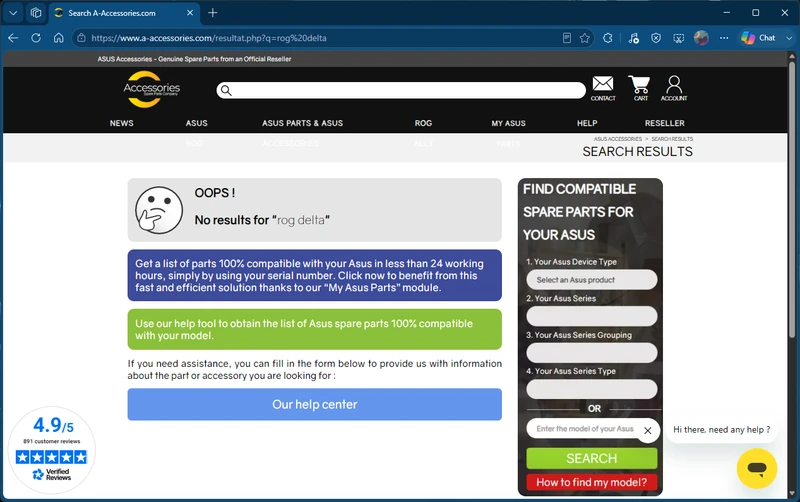Select the Search A-Accessories.com tab
The image size is (800, 502).
click(122, 13)
